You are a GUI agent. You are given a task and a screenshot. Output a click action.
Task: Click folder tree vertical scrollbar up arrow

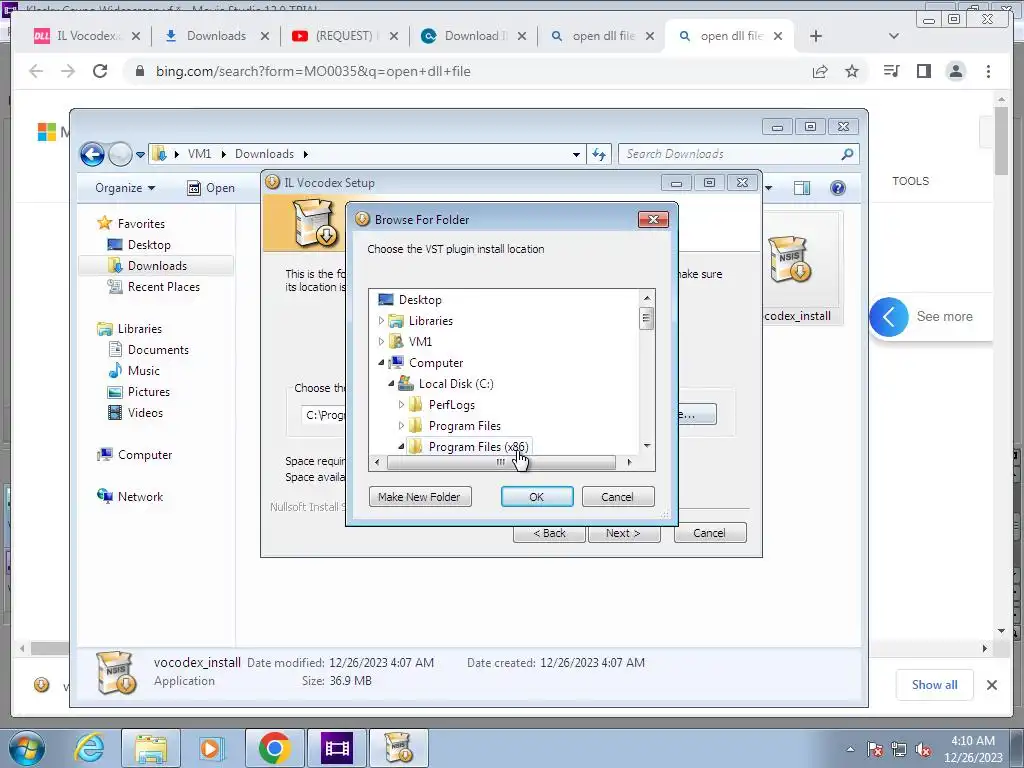pos(647,298)
